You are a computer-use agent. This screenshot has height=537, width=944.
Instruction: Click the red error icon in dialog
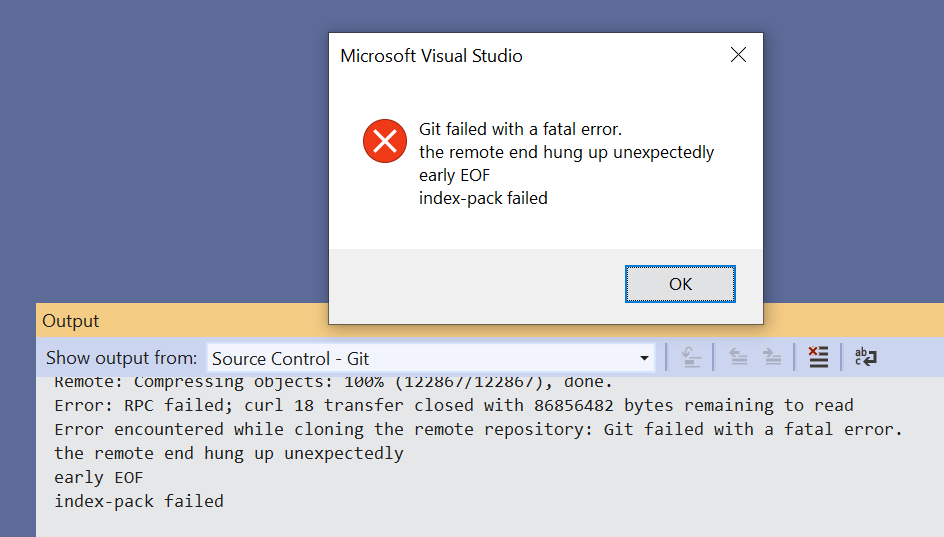[x=385, y=141]
